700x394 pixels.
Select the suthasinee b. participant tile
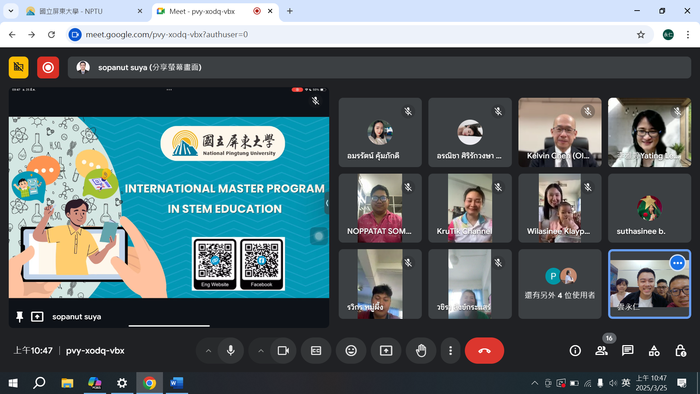click(650, 208)
